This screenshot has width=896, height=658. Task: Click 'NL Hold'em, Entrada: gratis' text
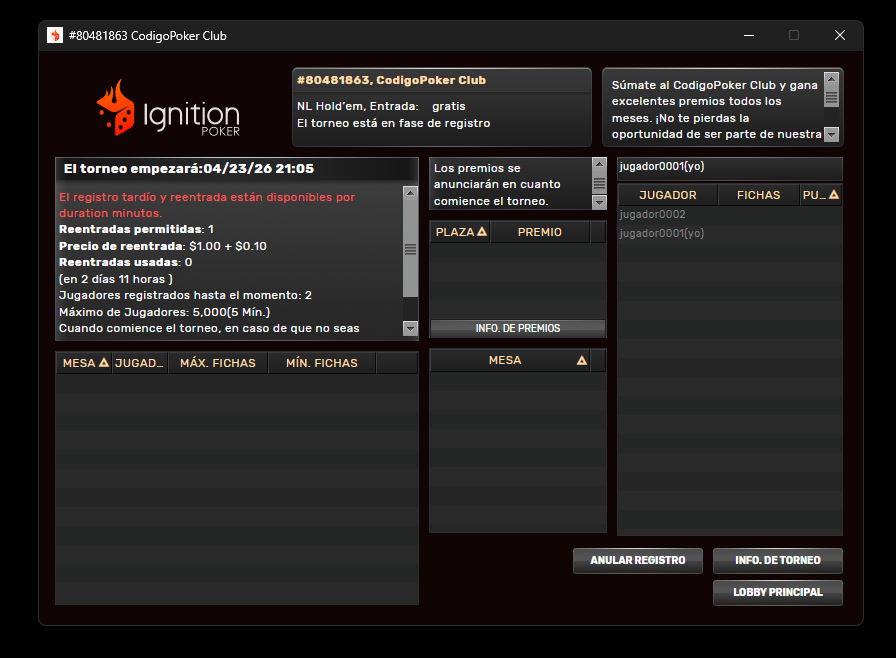pos(381,106)
